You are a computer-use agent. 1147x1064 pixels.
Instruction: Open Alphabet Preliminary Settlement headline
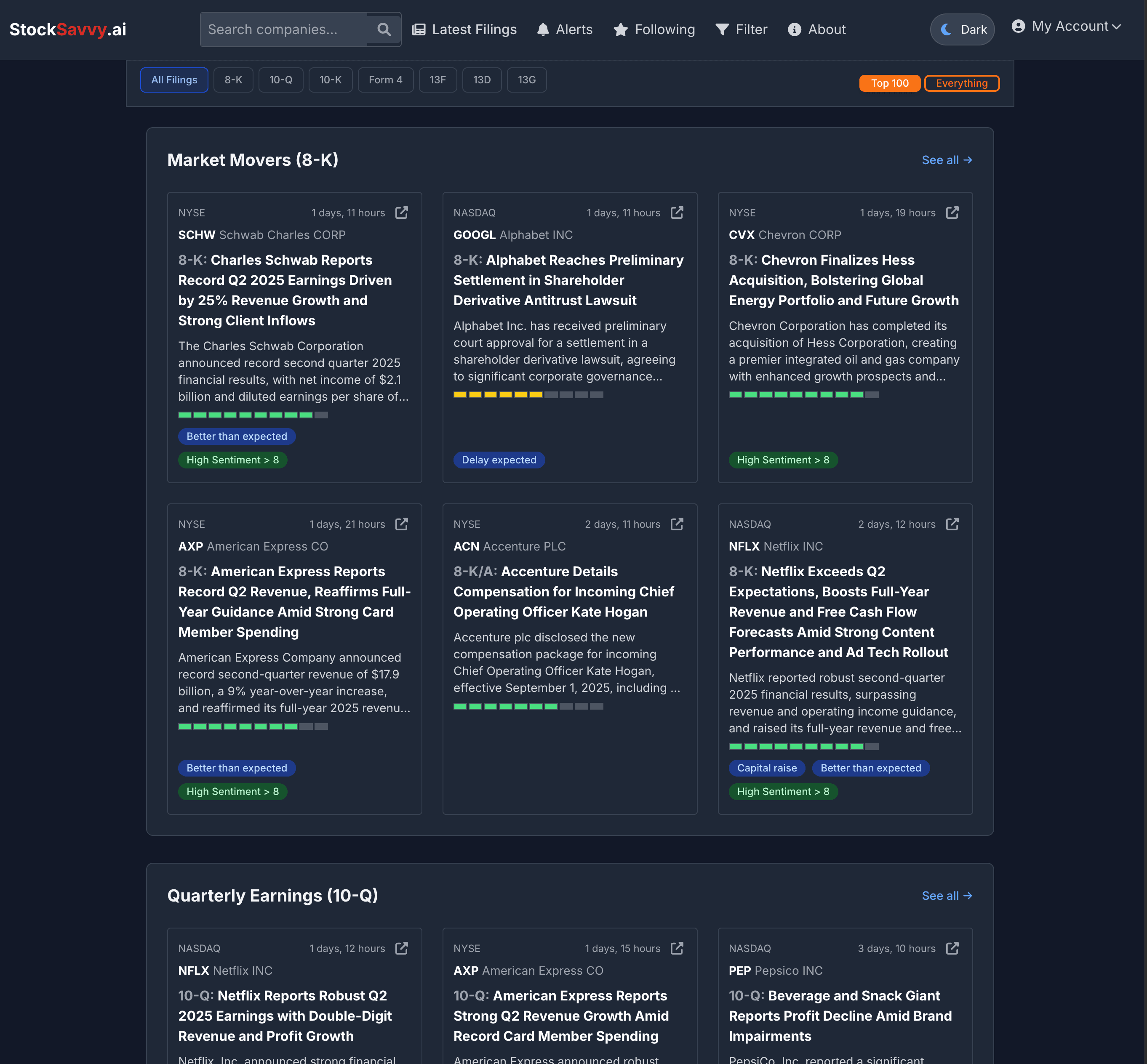(x=568, y=280)
